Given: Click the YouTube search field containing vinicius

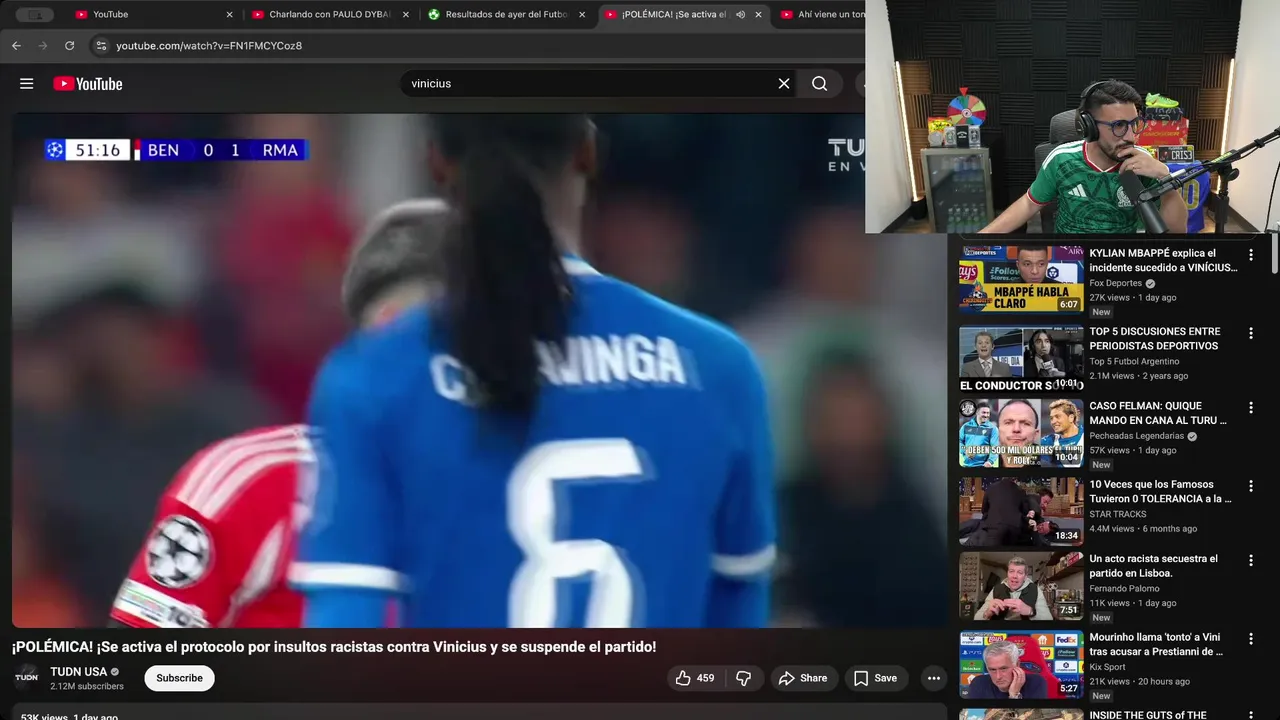Looking at the screenshot, I should pos(590,84).
